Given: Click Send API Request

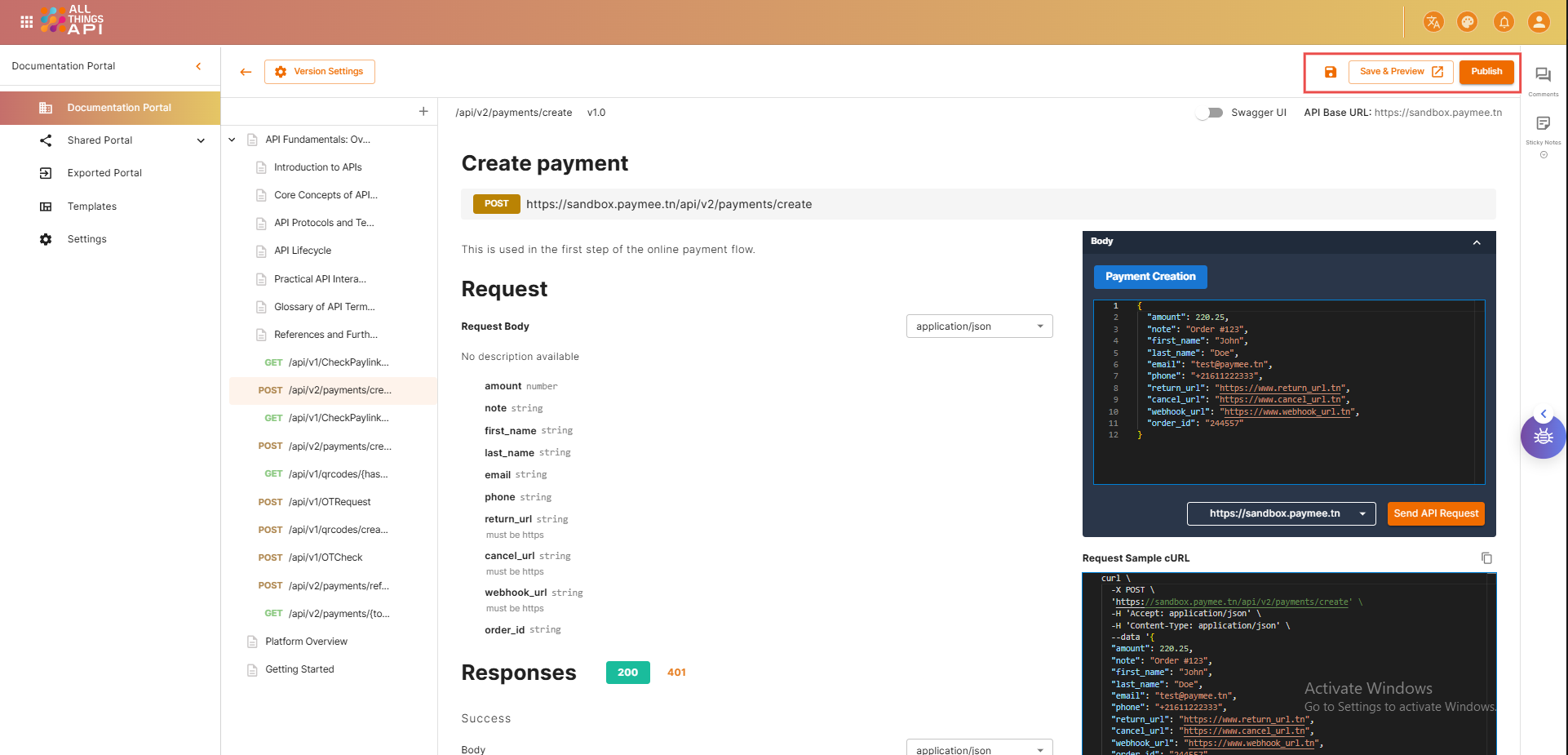Looking at the screenshot, I should [x=1436, y=513].
